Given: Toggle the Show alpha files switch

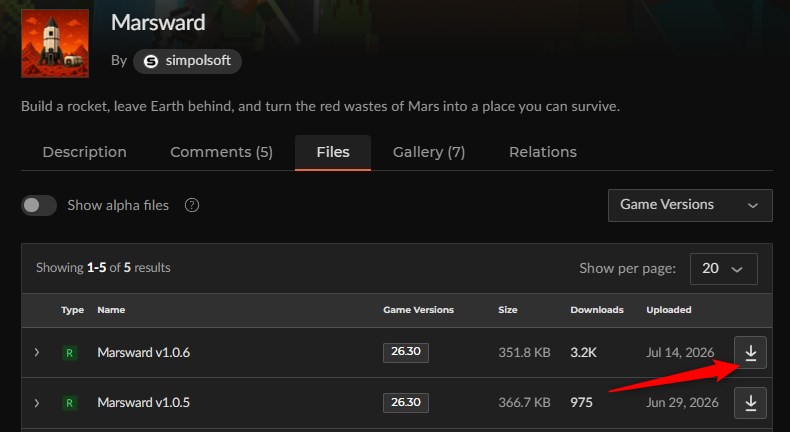Looking at the screenshot, I should click(x=39, y=205).
